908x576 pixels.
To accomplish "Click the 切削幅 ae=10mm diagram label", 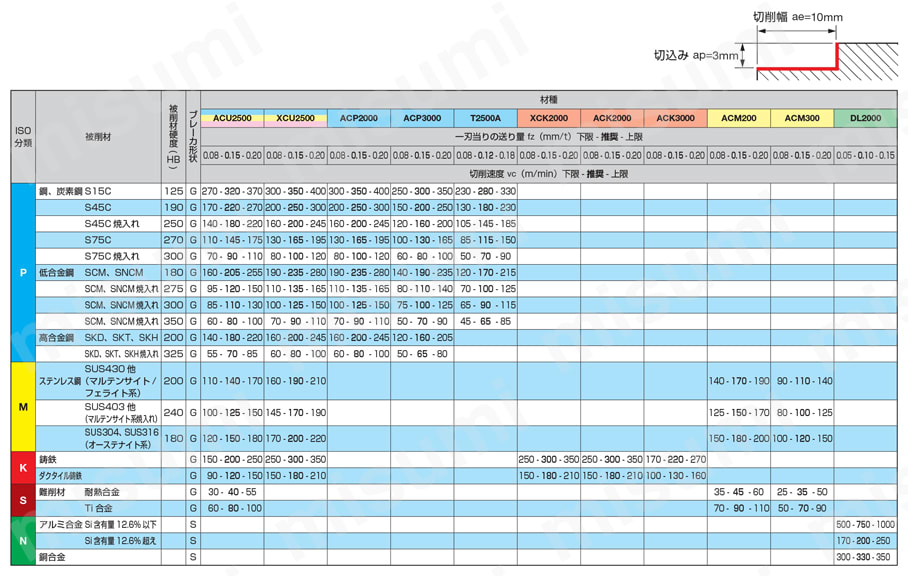I will tap(798, 17).
